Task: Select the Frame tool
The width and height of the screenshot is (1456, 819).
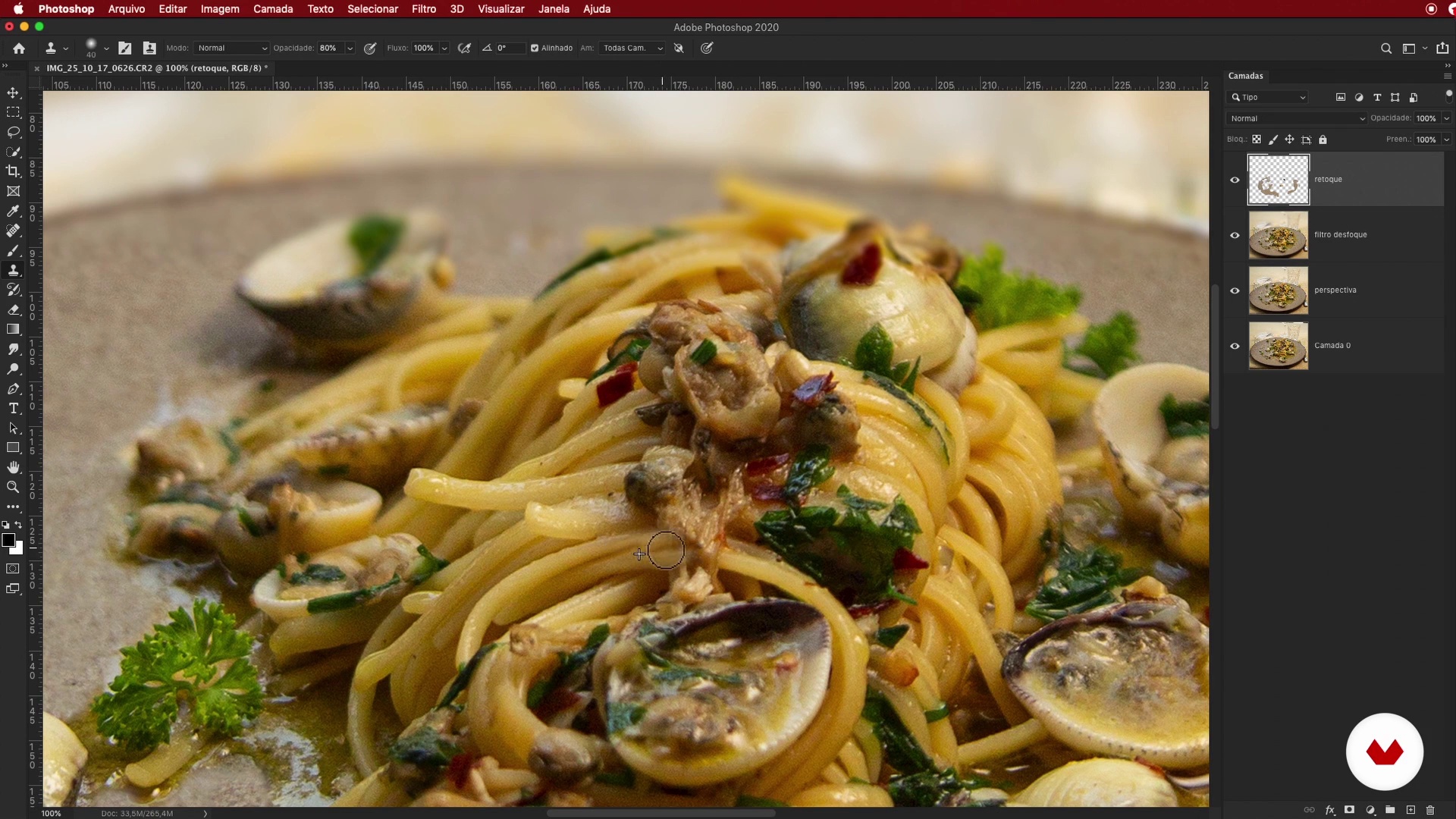Action: coord(13,191)
